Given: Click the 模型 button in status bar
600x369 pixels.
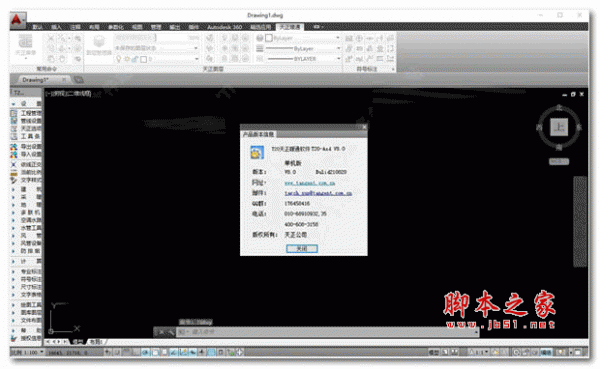Looking at the screenshot, I should click(434, 352).
